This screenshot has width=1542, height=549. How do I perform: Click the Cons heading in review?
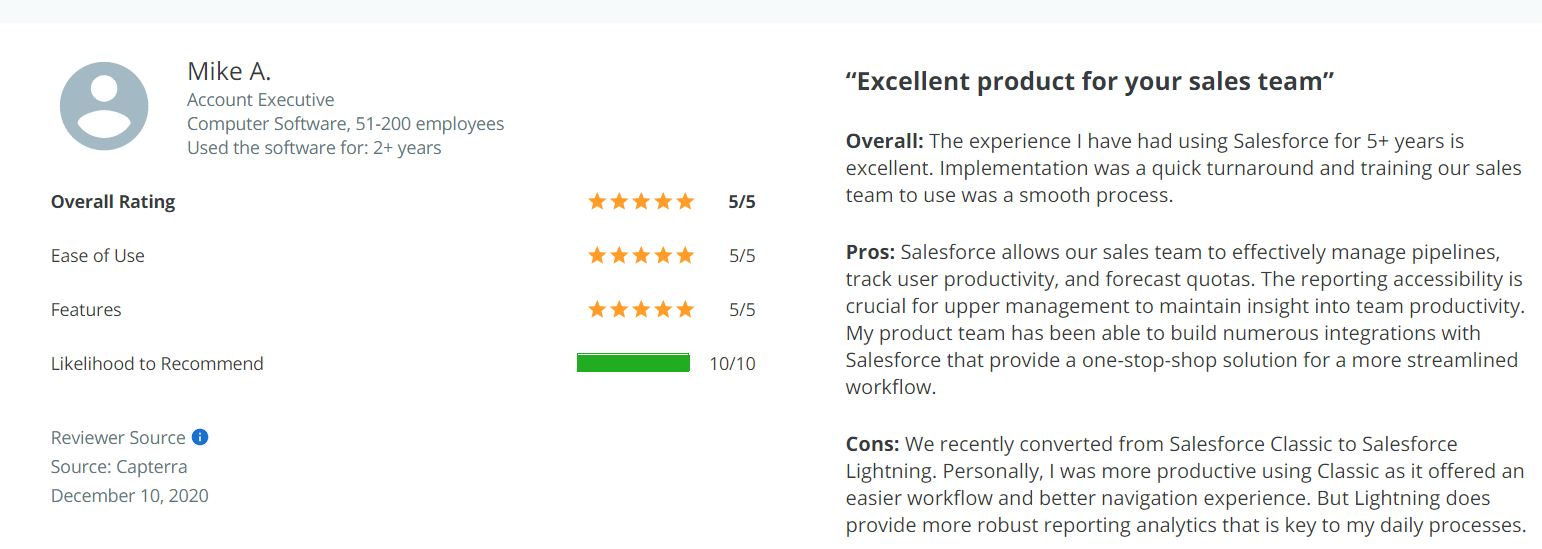click(873, 444)
